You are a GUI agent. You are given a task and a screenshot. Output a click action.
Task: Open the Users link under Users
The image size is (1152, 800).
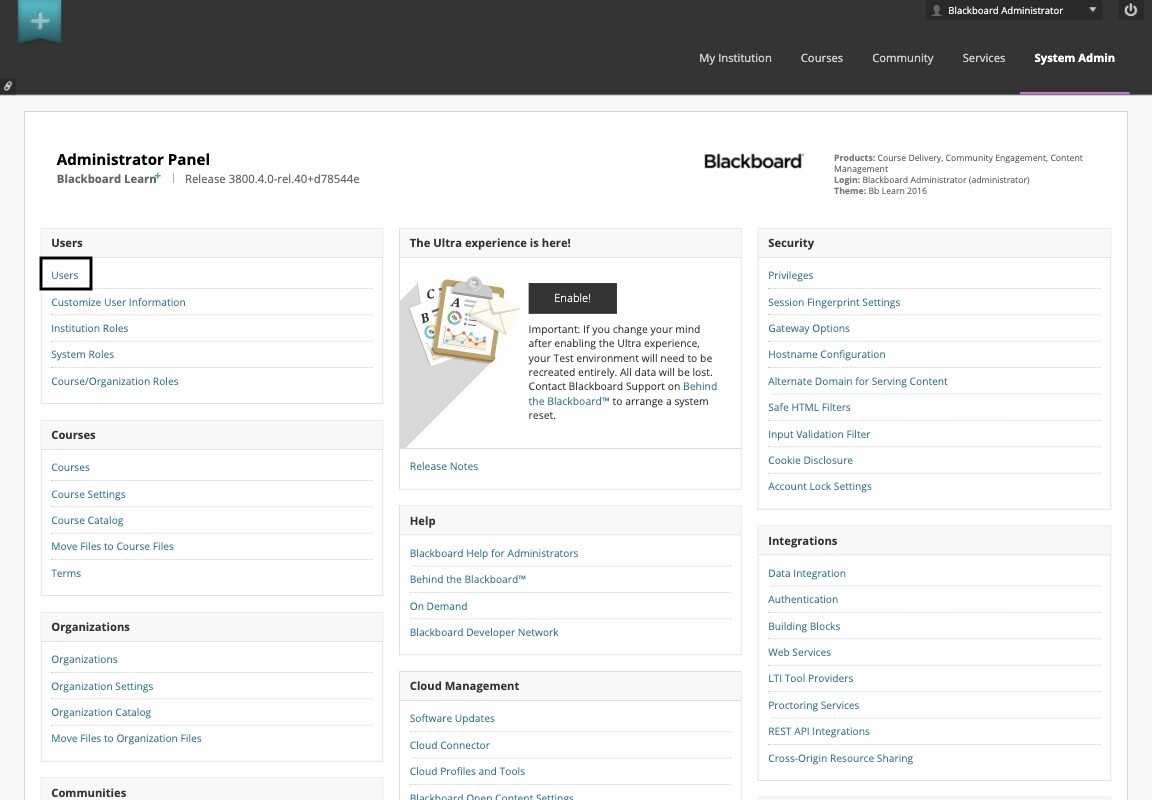coord(65,275)
